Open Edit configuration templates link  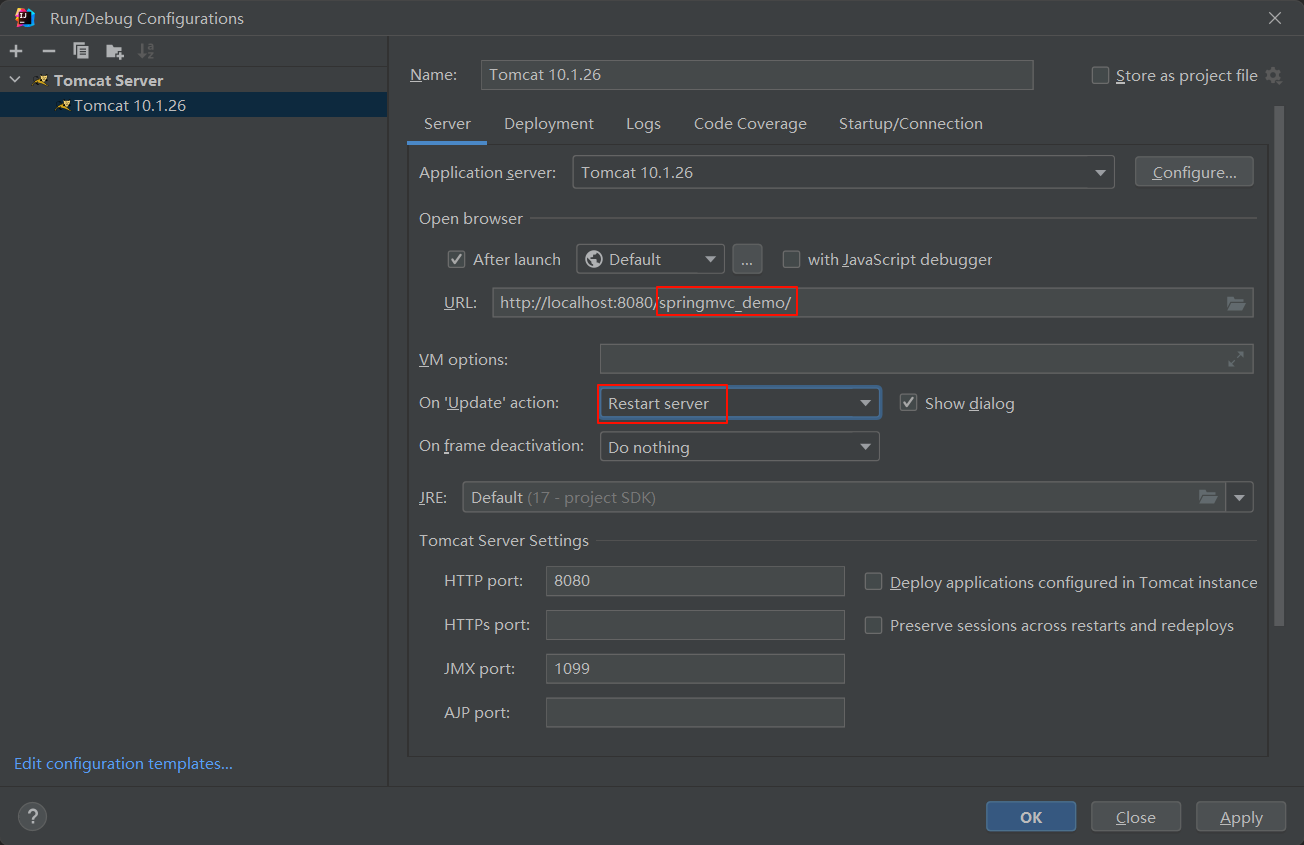(123, 763)
